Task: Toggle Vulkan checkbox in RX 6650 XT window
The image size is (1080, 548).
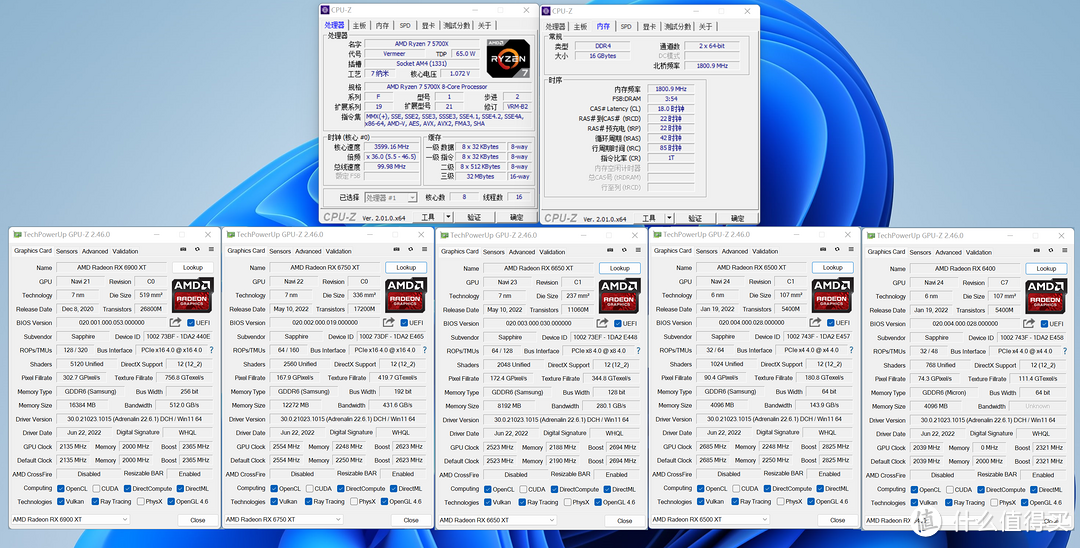Action: click(x=488, y=502)
